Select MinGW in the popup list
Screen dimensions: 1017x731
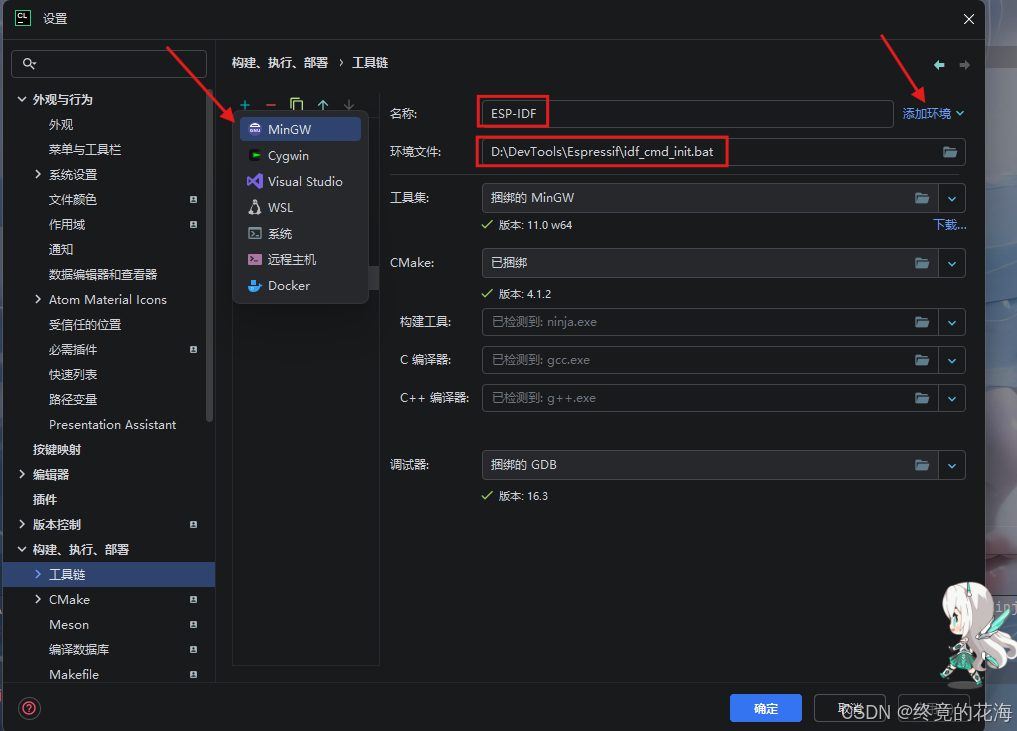coord(300,129)
